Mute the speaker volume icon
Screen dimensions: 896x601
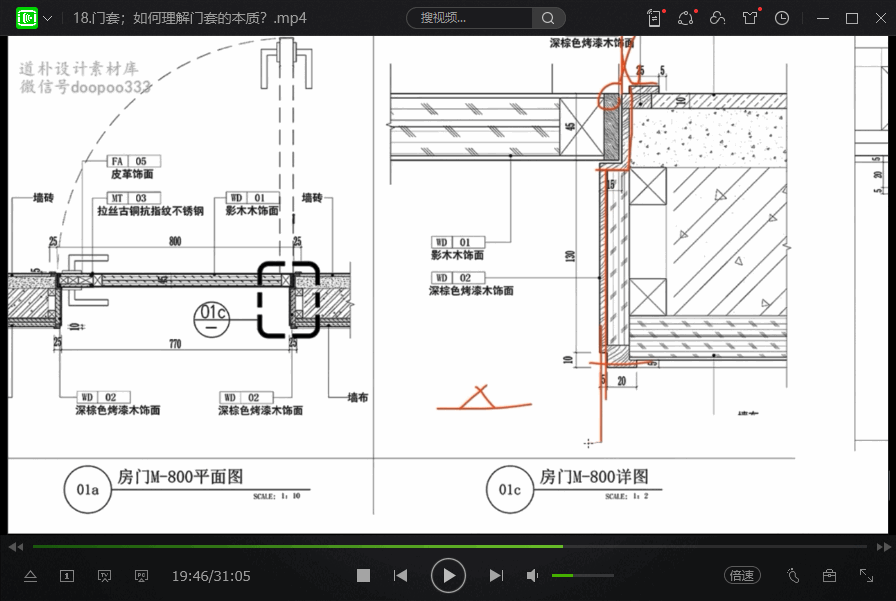[532, 576]
